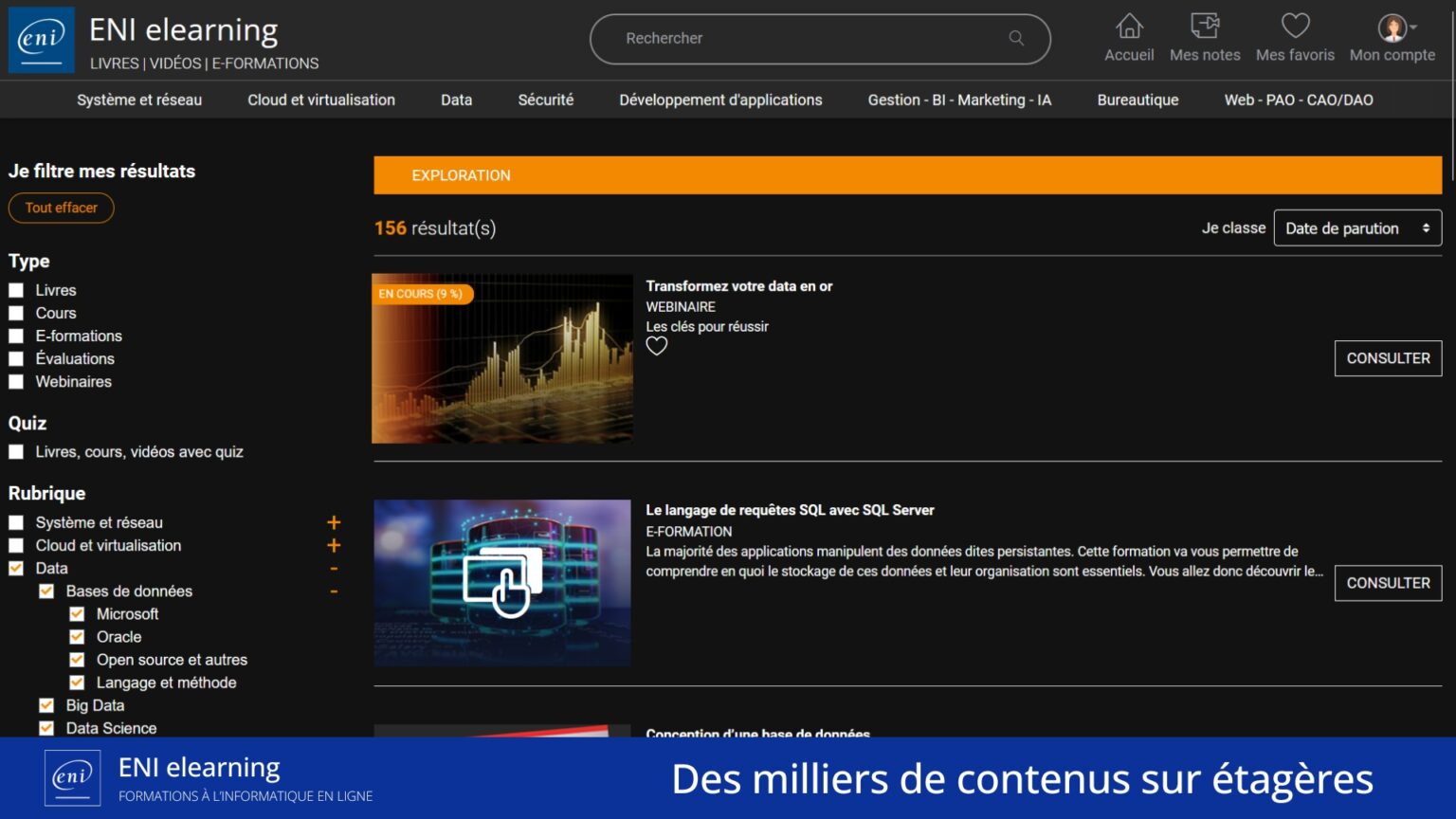Open the Date de parution sort dropdown
This screenshot has width=1456, height=819.
(x=1357, y=227)
